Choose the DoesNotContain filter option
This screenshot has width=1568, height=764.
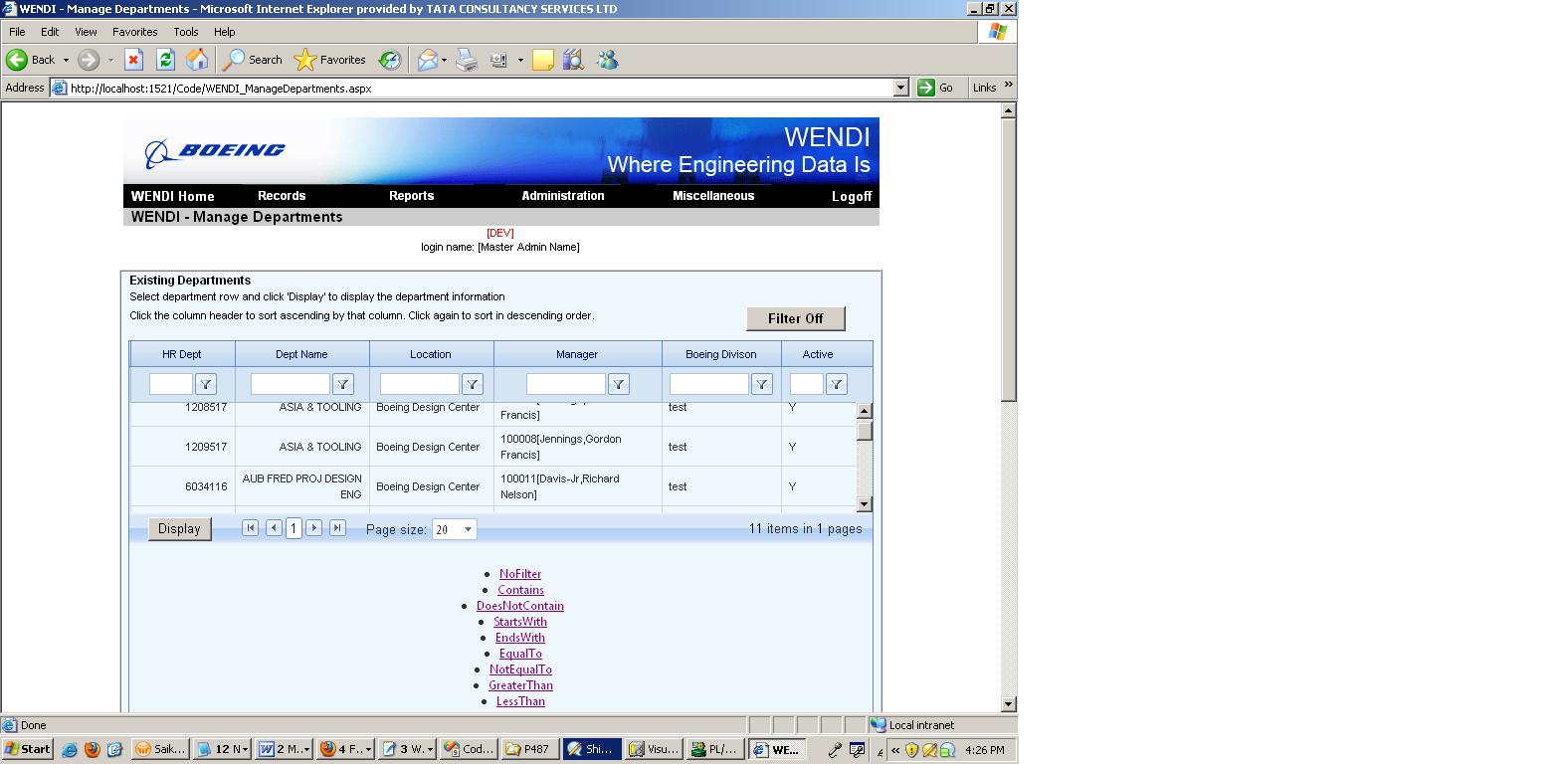(x=520, y=606)
